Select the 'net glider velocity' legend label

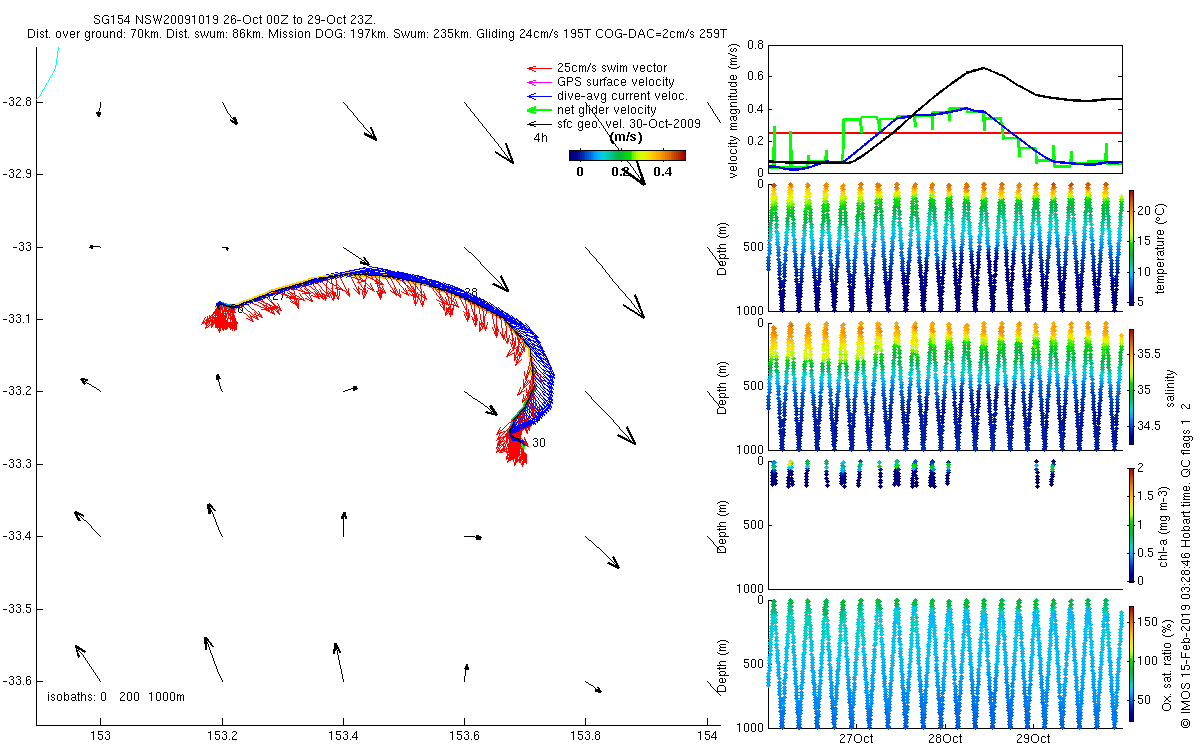(606, 110)
